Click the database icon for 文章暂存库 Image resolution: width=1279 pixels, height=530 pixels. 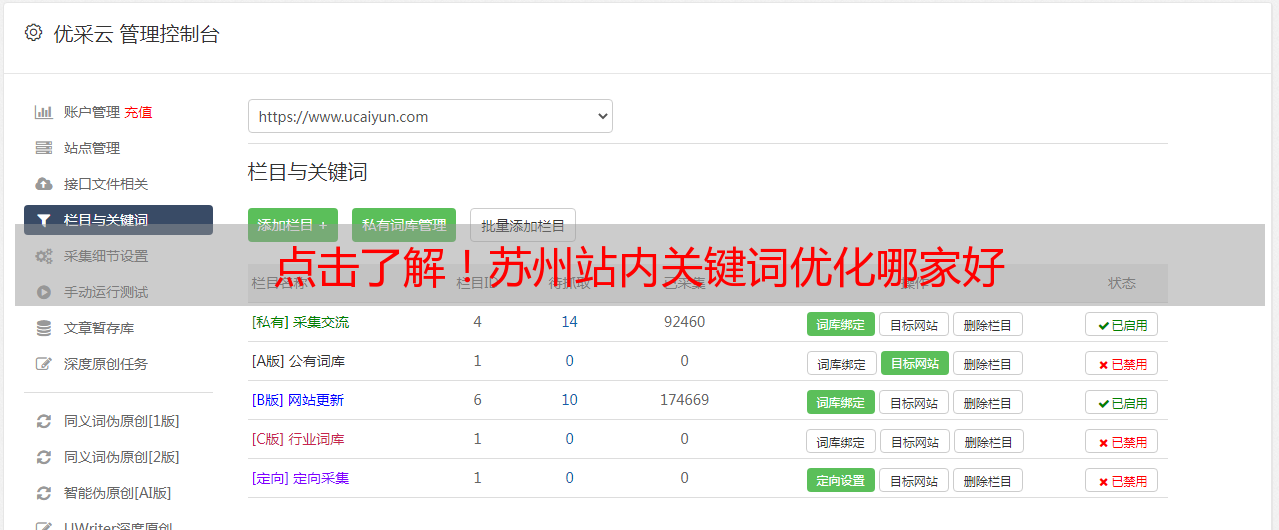43,328
